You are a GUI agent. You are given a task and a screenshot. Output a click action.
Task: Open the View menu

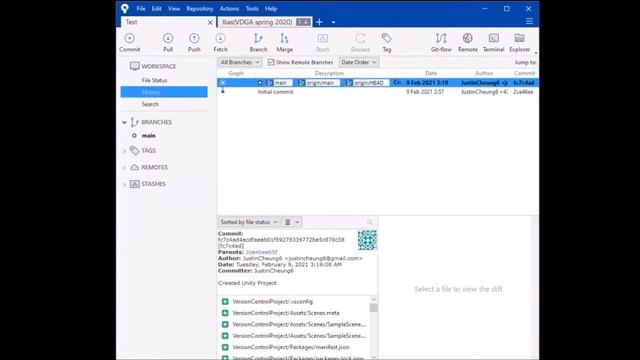[x=174, y=9]
